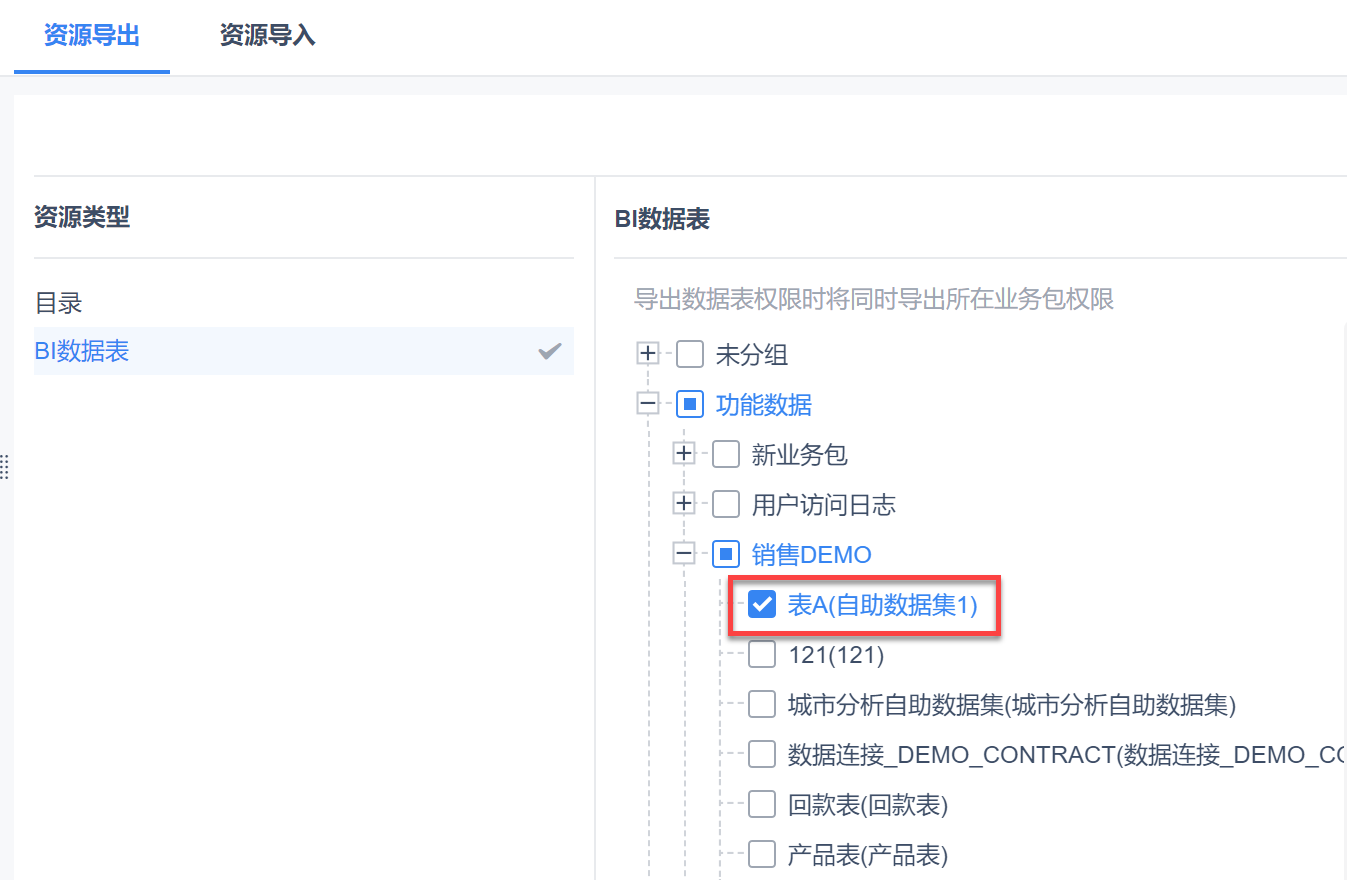Expand the 新业务包 tree node
This screenshot has width=1347, height=880.
[x=684, y=454]
